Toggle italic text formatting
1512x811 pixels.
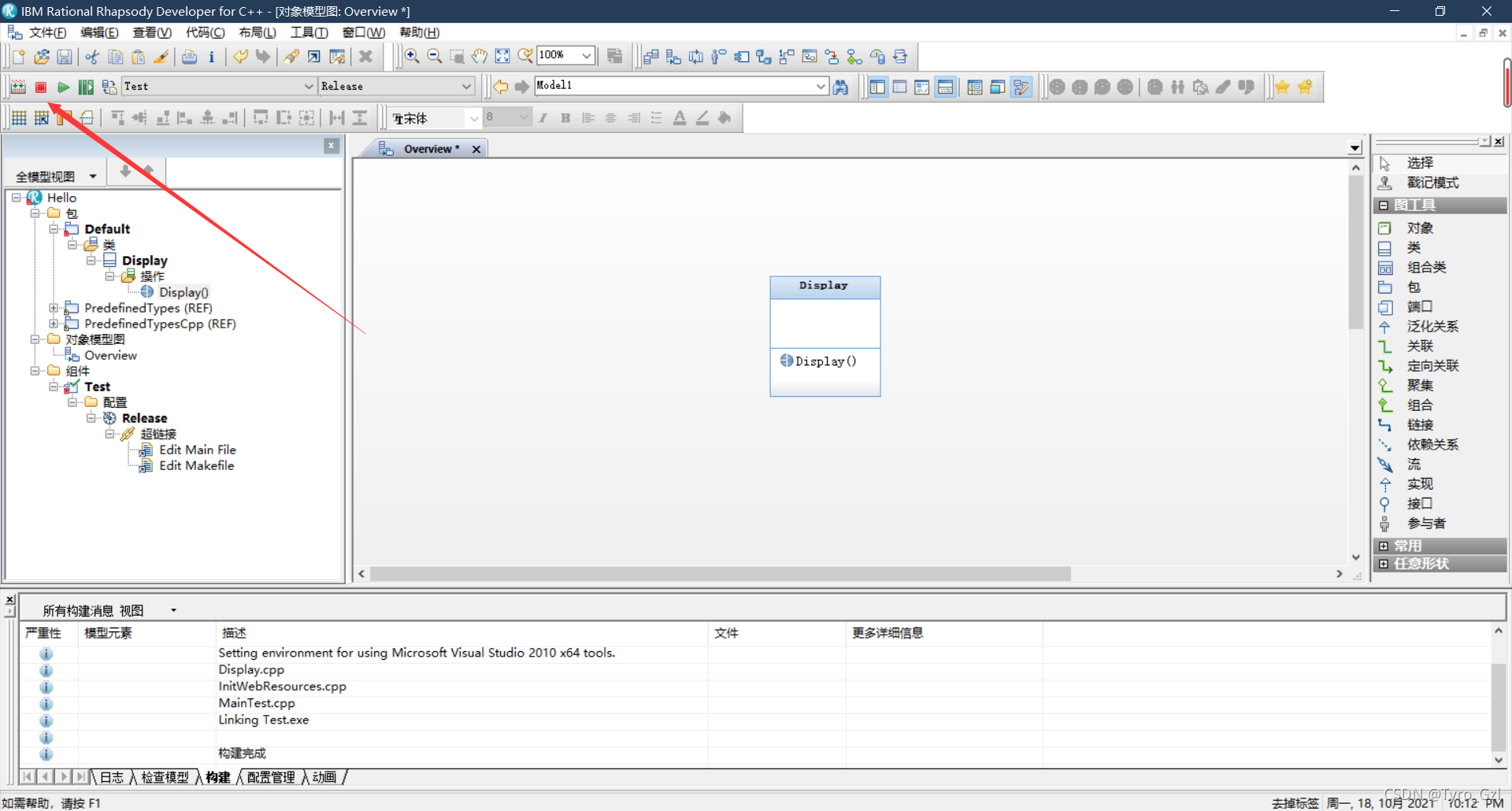(x=543, y=118)
